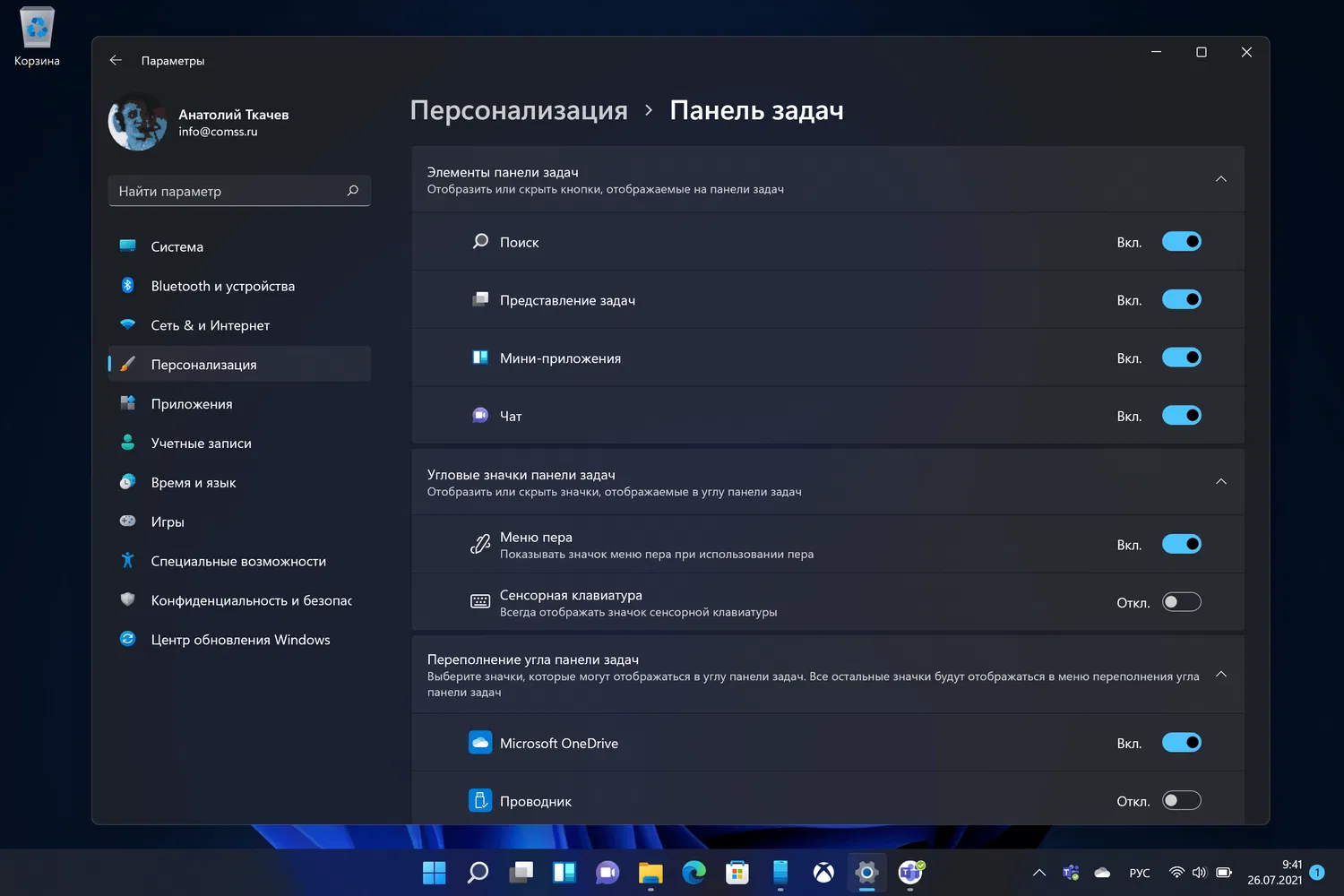
Task: Open Учетные записи settings category
Action: pos(239,443)
